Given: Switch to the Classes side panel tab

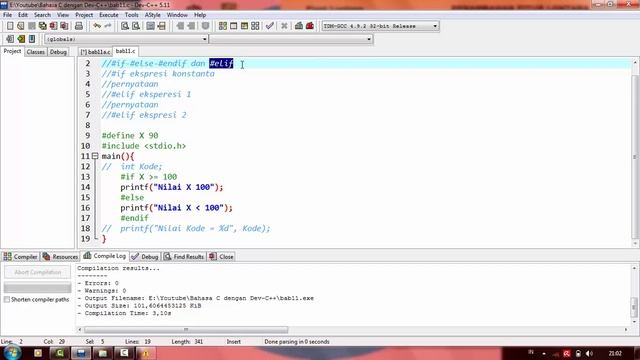Looking at the screenshot, I should pyautogui.click(x=36, y=52).
